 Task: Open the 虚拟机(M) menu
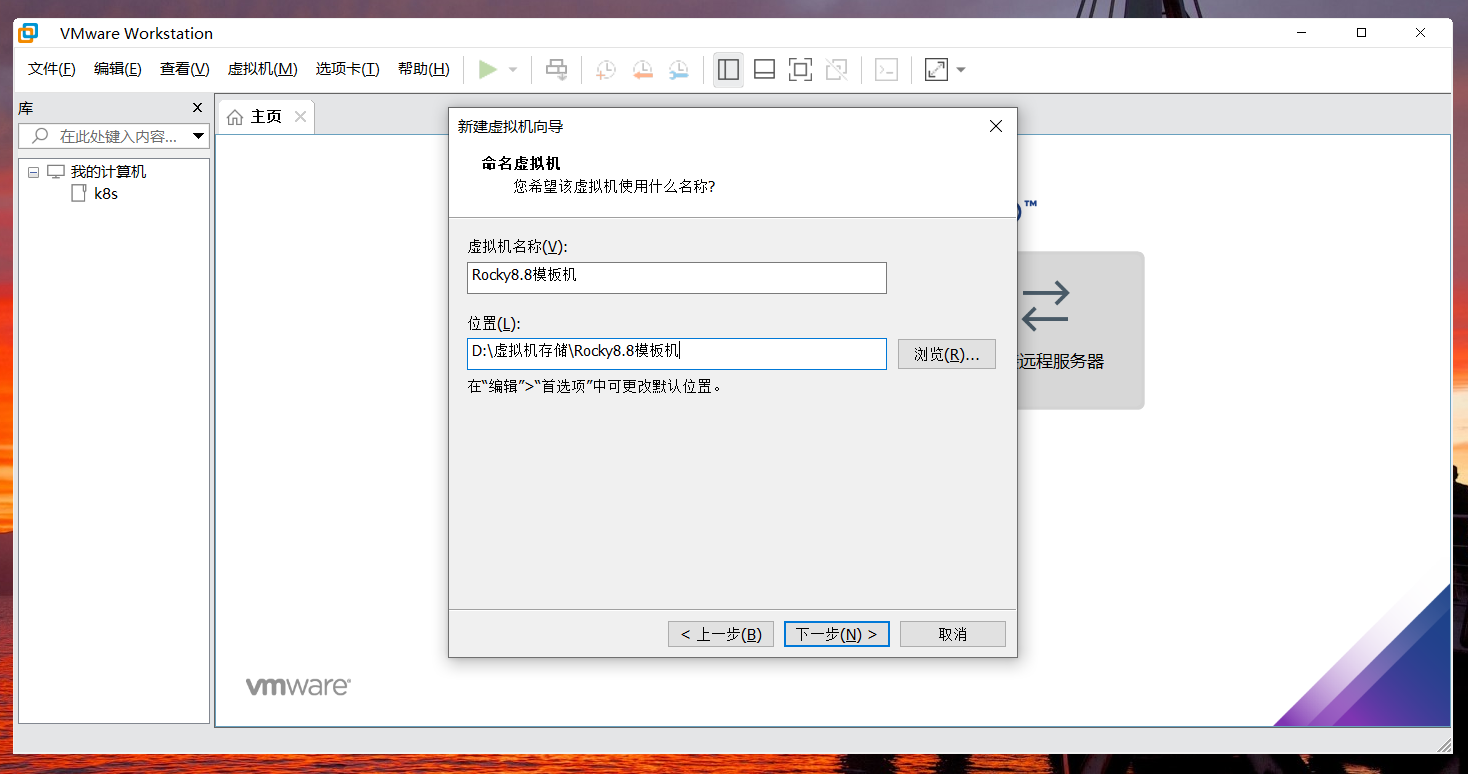point(263,69)
